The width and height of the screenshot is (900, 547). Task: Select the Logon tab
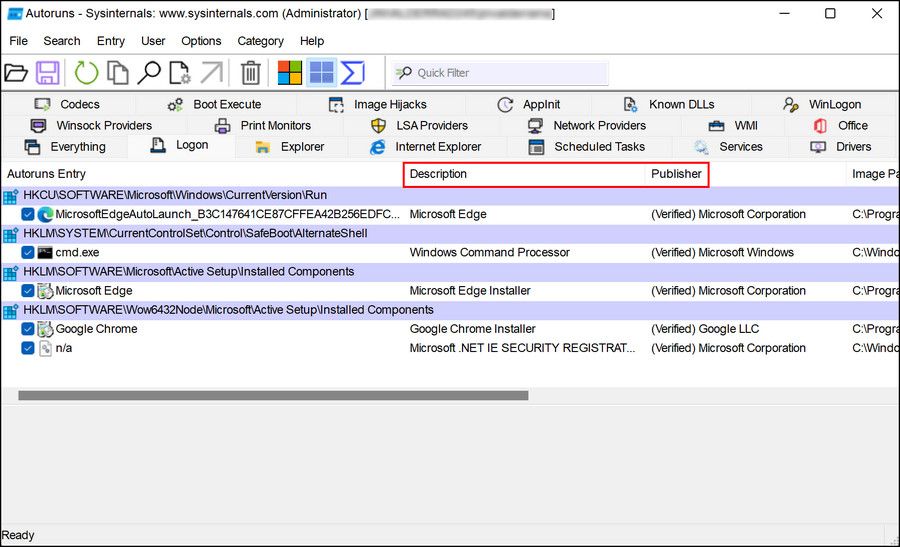(x=180, y=145)
